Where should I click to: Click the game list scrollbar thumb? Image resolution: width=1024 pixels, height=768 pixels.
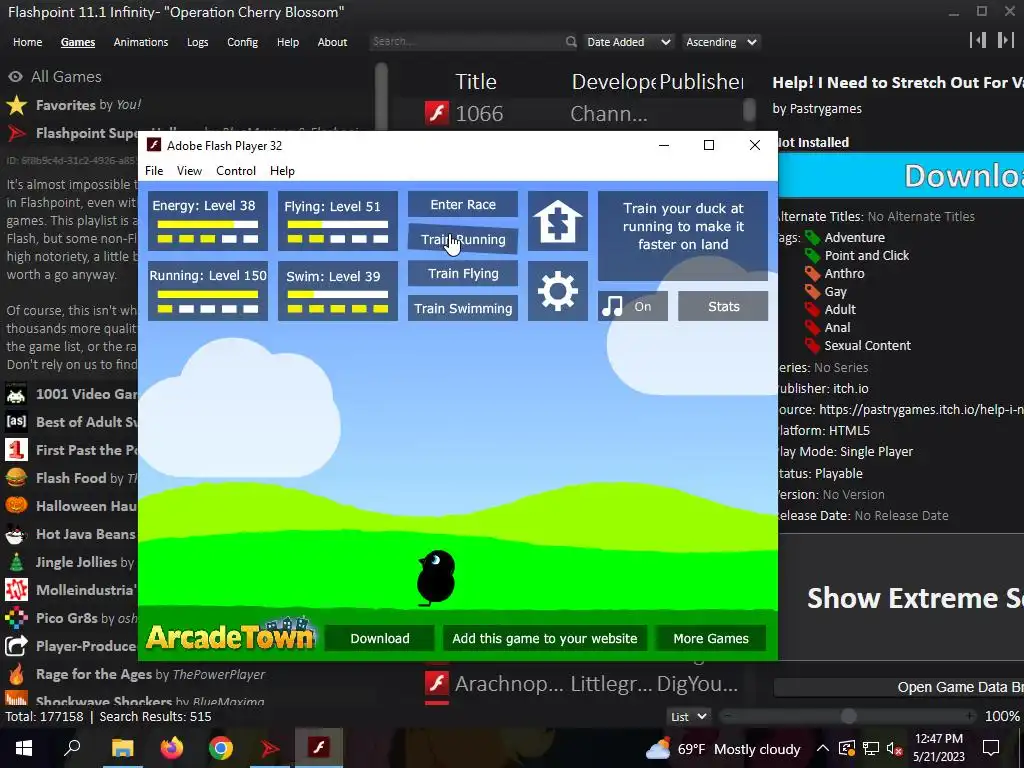[x=750, y=110]
